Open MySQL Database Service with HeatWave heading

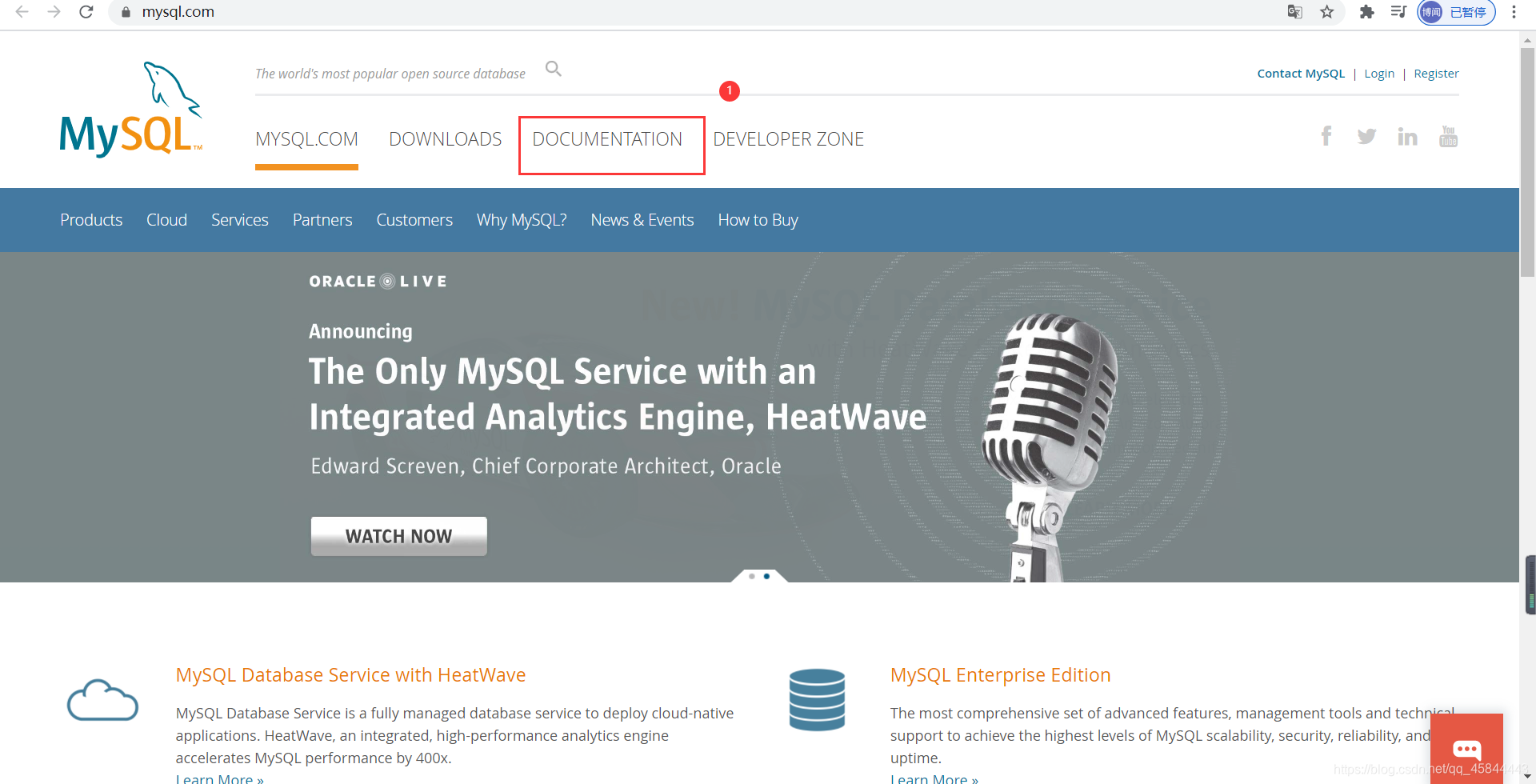[350, 675]
